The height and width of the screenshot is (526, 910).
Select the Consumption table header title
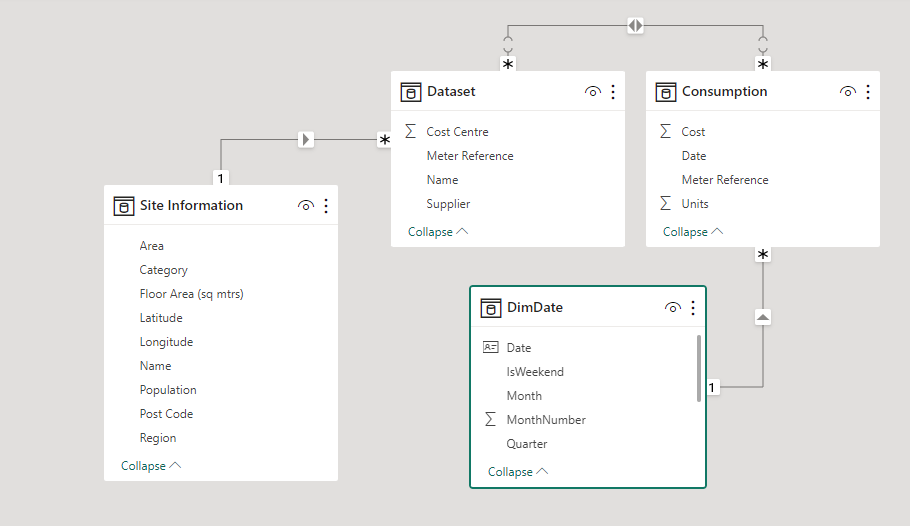(x=724, y=92)
